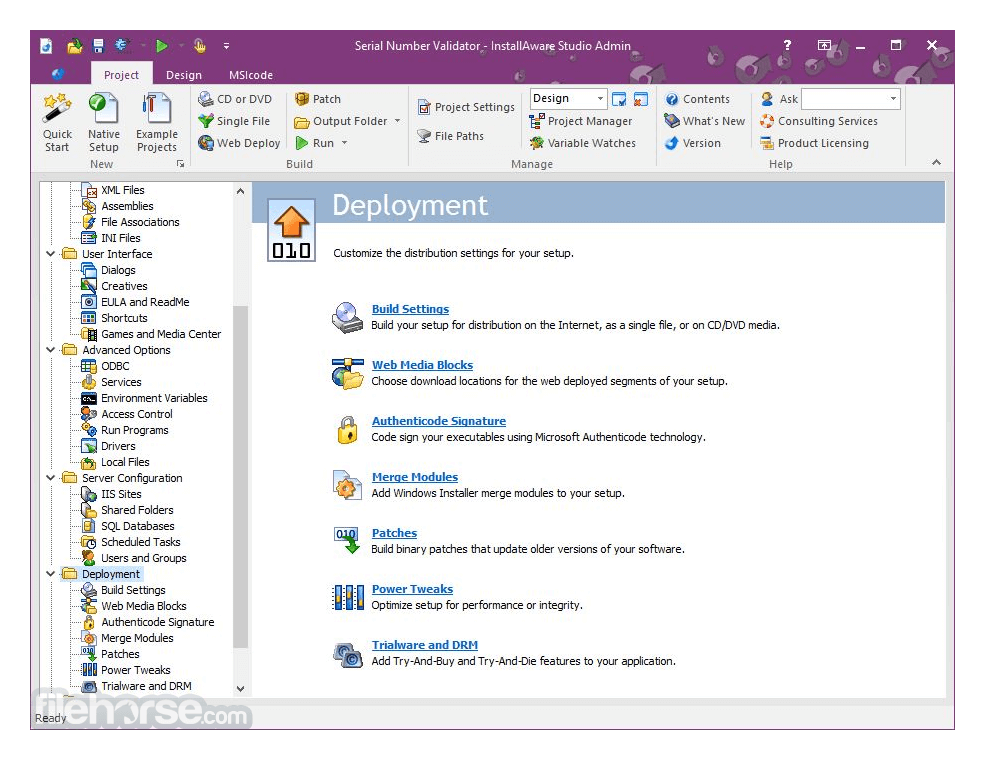The height and width of the screenshot is (760, 985).
Task: Collapse the Deployment tree node
Action: (51, 574)
